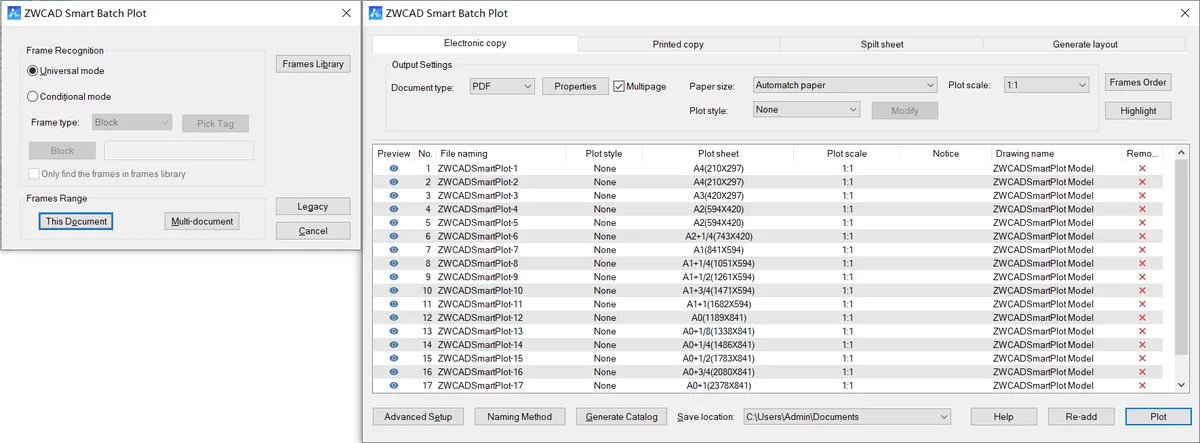Select file name ZWCADSmartPlot-14
This screenshot has height=443, width=1200.
[x=480, y=344]
